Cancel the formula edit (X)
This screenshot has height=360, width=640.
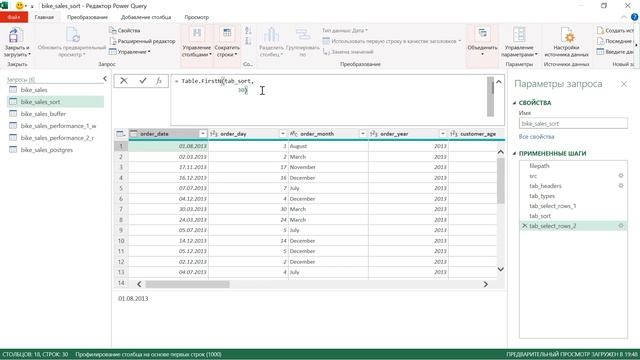click(x=124, y=81)
